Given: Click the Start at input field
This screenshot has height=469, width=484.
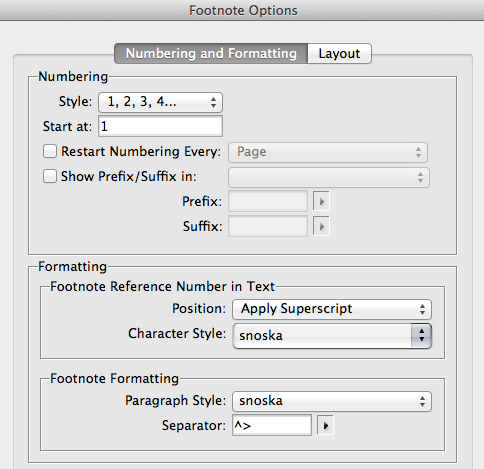Looking at the screenshot, I should 160,126.
